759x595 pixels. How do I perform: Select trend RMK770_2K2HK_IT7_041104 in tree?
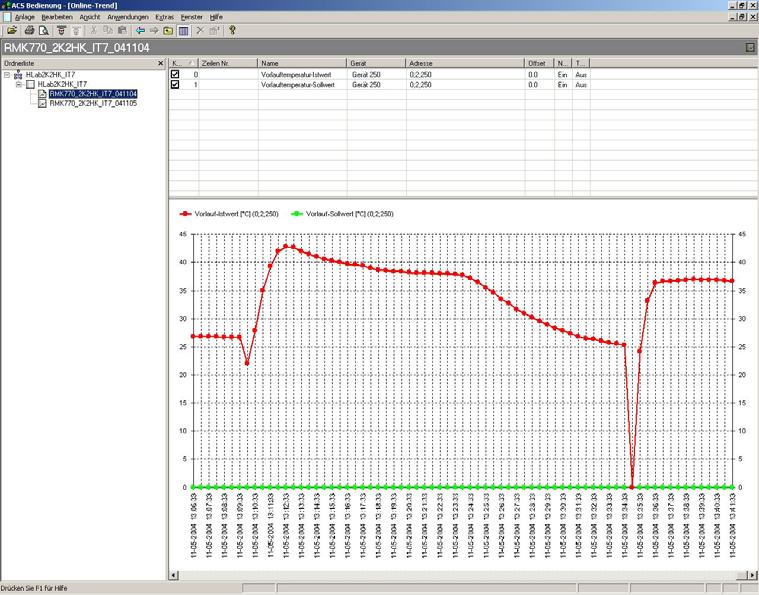click(x=93, y=93)
